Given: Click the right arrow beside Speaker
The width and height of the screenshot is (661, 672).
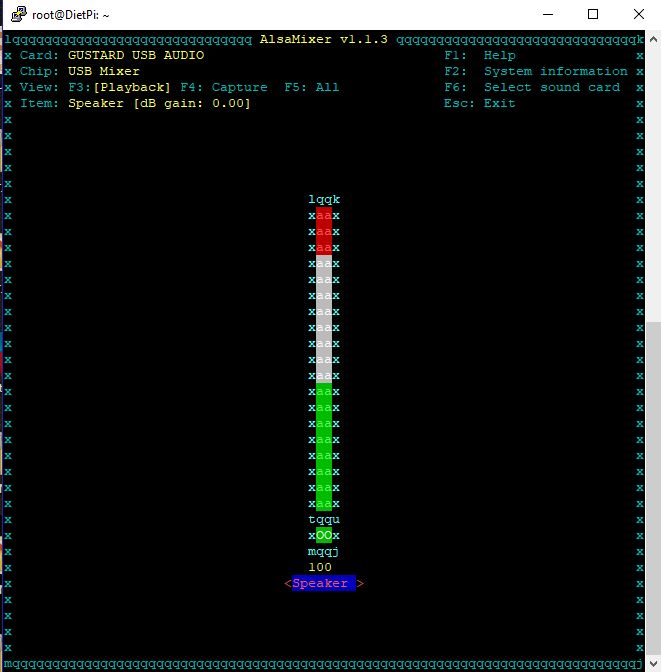Looking at the screenshot, I should (361, 583).
